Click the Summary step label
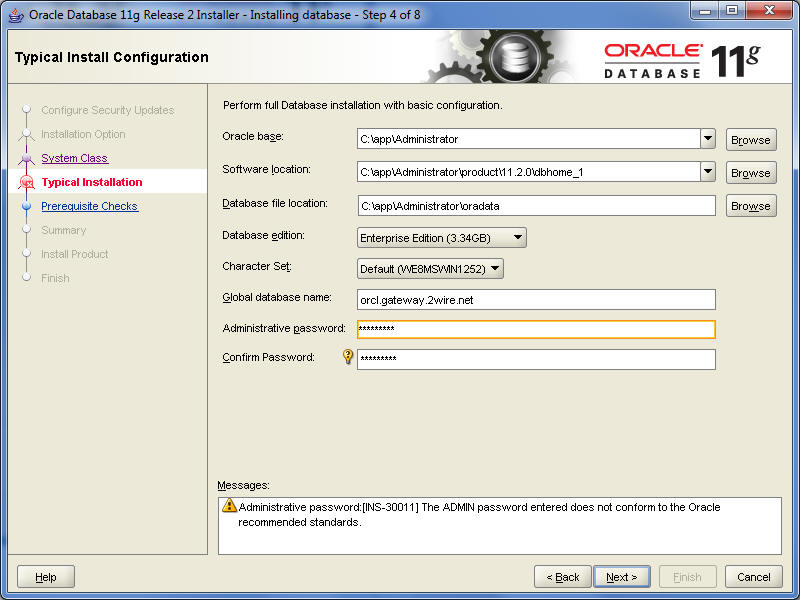800x600 pixels. (63, 230)
